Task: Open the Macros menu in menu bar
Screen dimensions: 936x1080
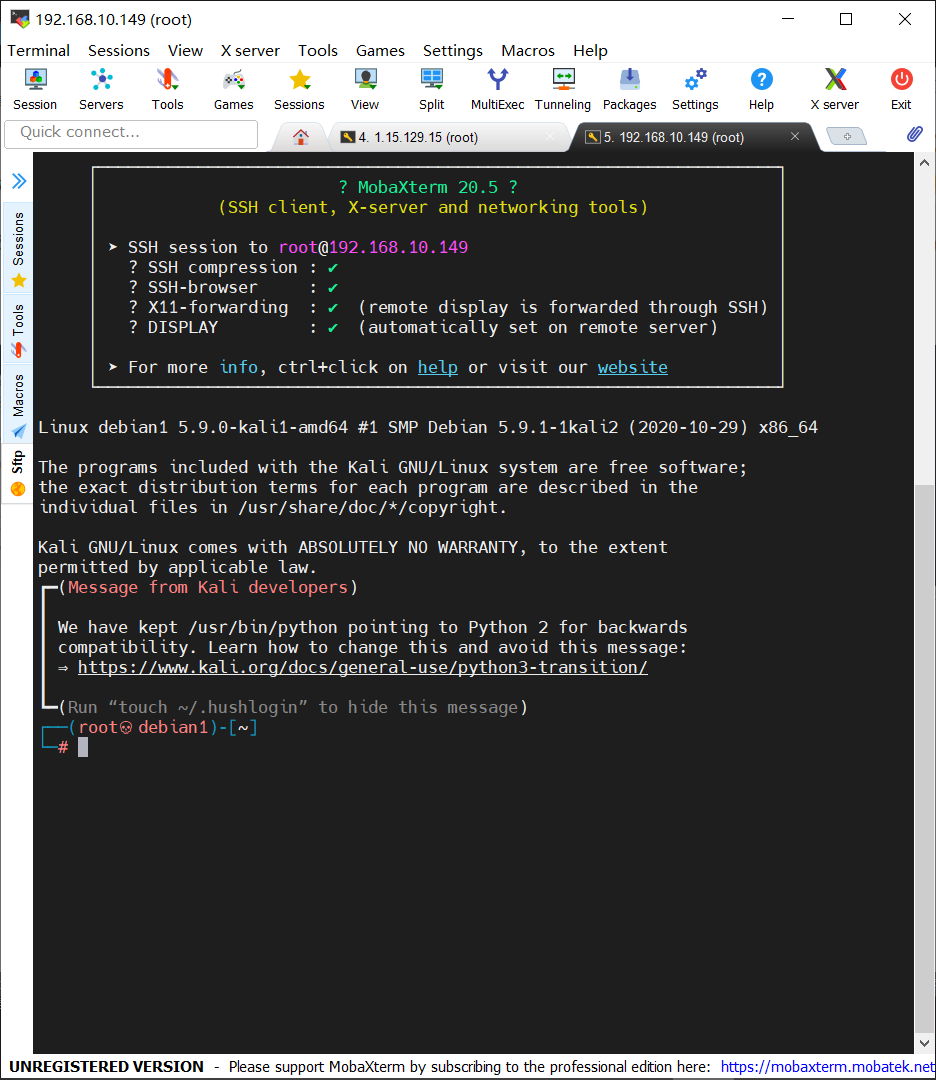Action: pyautogui.click(x=528, y=50)
